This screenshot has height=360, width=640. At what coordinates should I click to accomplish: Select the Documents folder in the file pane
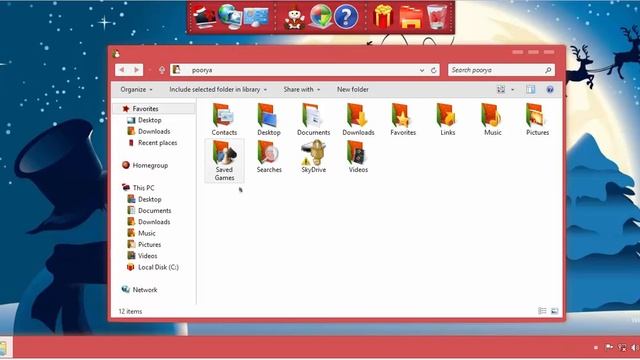tap(313, 119)
